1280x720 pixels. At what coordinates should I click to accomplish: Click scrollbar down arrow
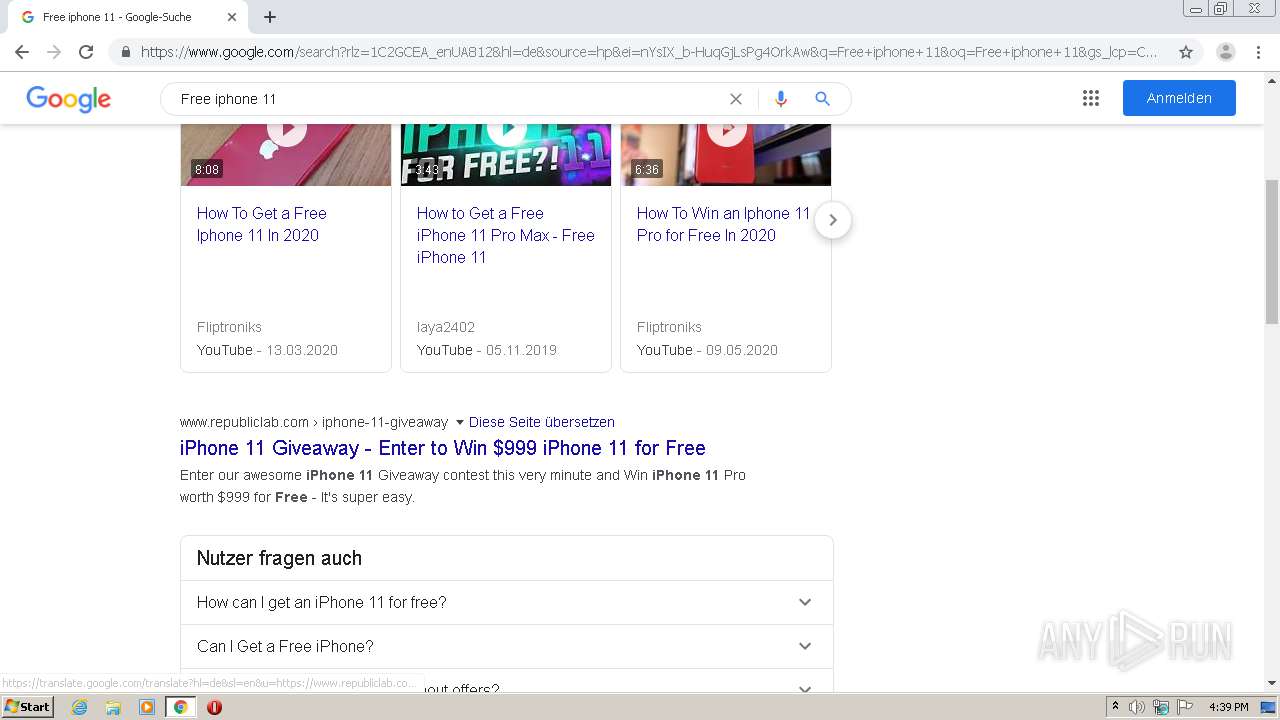coord(1271,683)
